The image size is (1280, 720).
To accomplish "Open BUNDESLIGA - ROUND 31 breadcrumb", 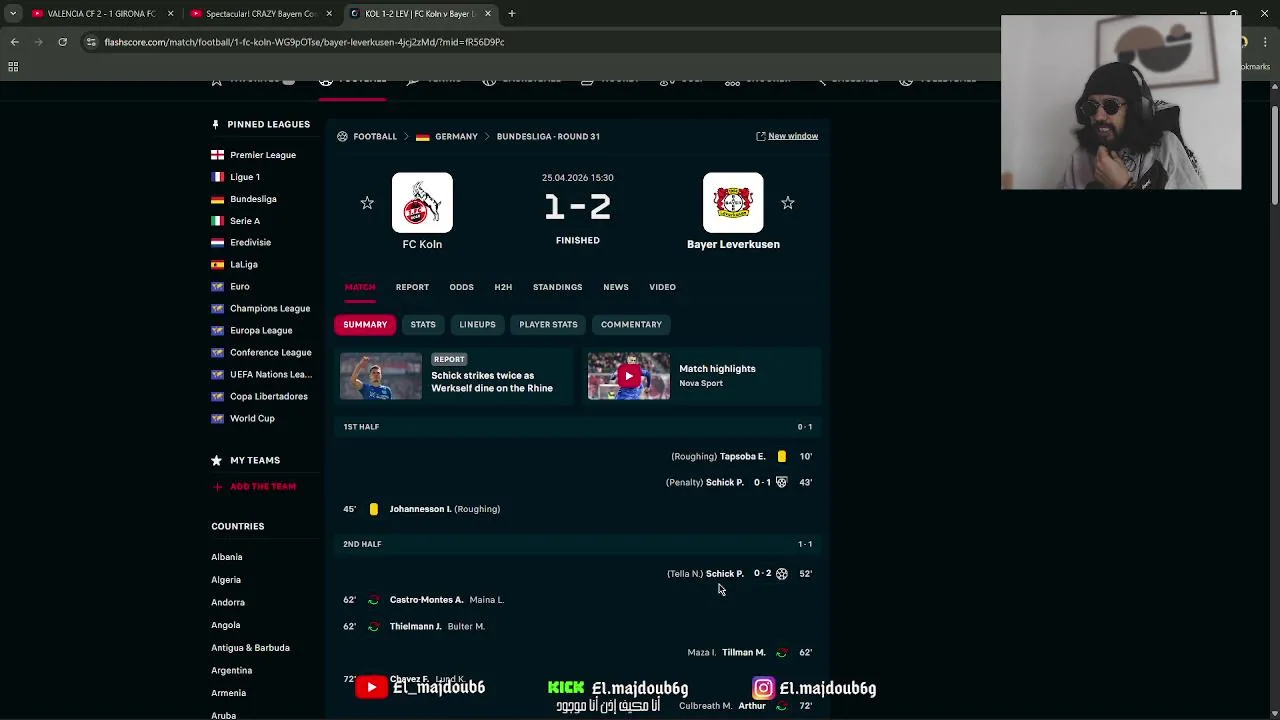I will click(x=548, y=136).
